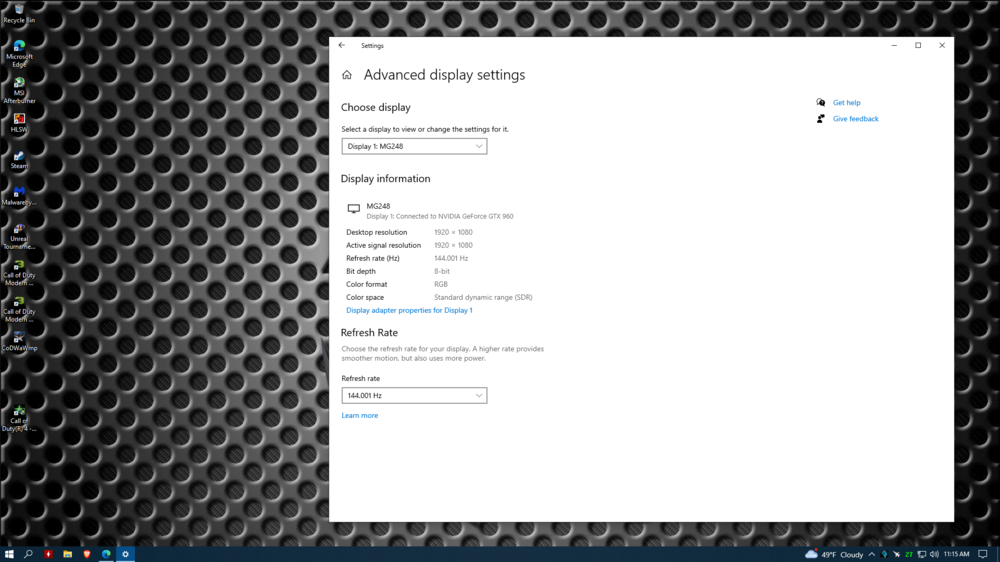Select the CoDWaWmp desktop shortcut
1000x562 pixels.
click(x=19, y=341)
